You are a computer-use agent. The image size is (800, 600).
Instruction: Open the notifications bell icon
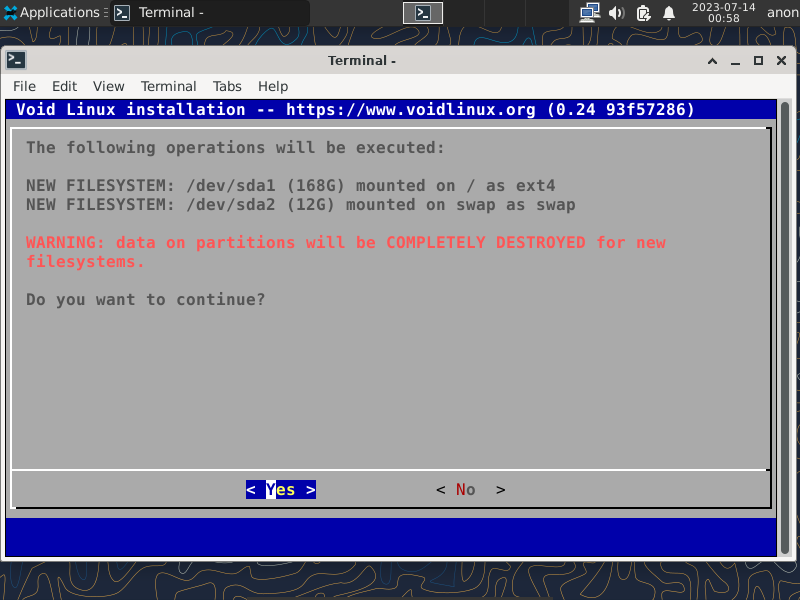[669, 13]
